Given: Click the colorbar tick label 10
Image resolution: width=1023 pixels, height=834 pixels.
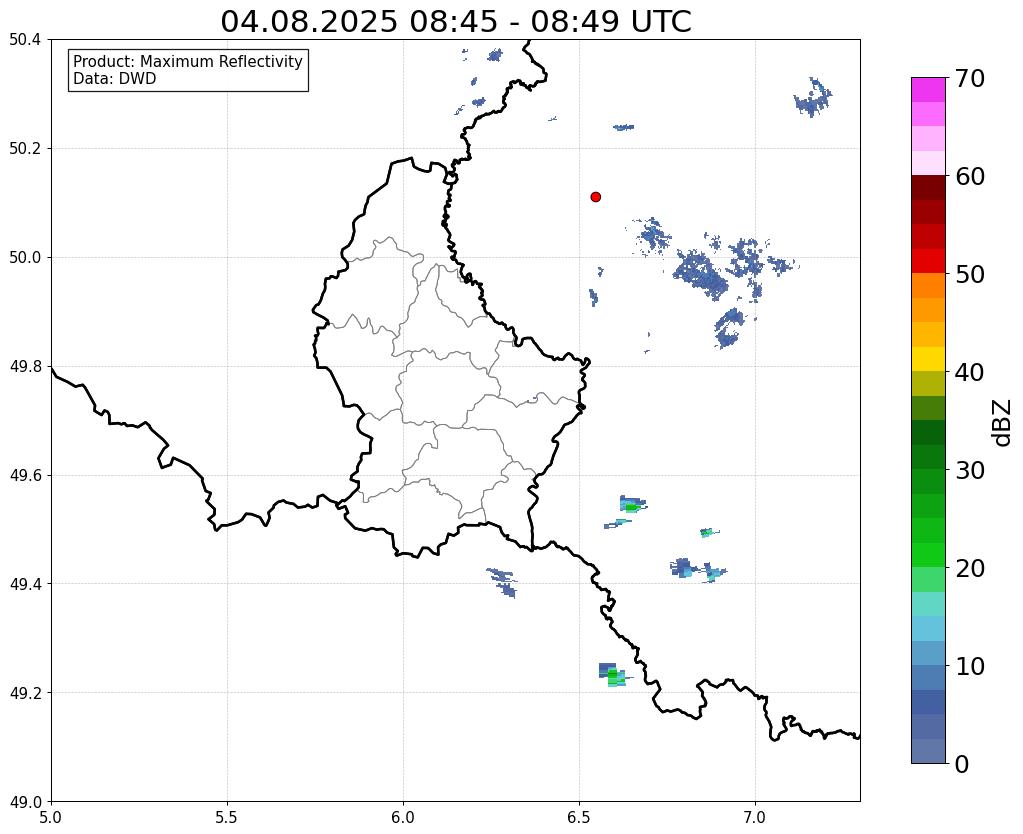Looking at the screenshot, I should click(970, 666).
